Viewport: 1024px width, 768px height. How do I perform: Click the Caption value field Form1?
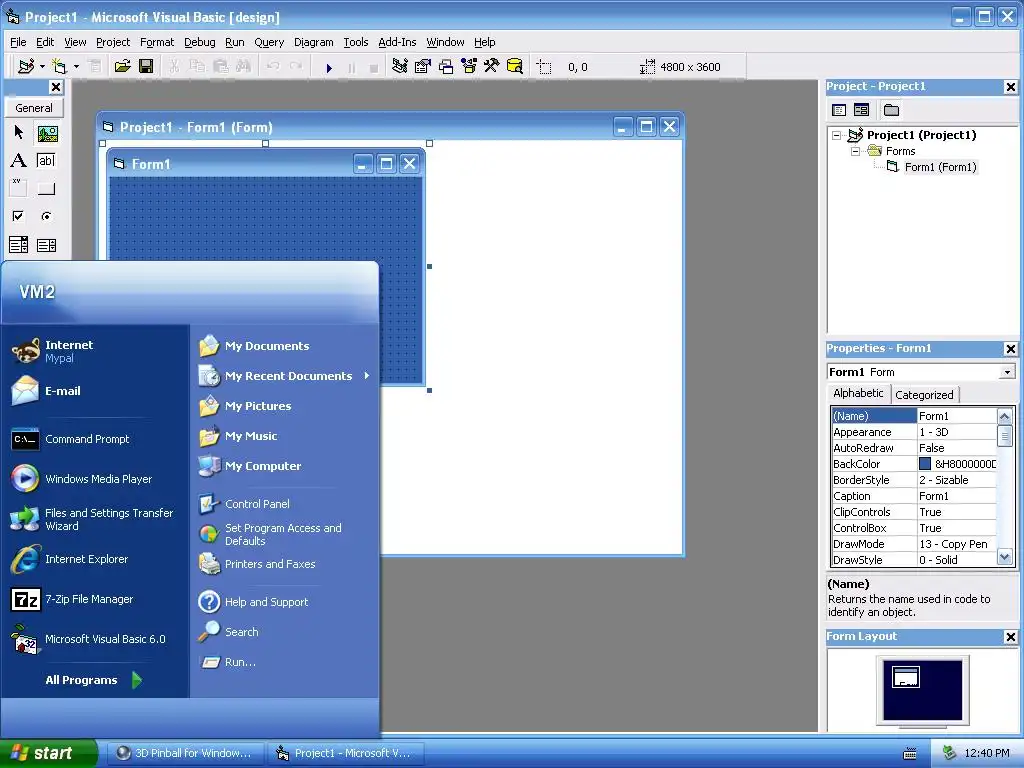[x=957, y=496]
